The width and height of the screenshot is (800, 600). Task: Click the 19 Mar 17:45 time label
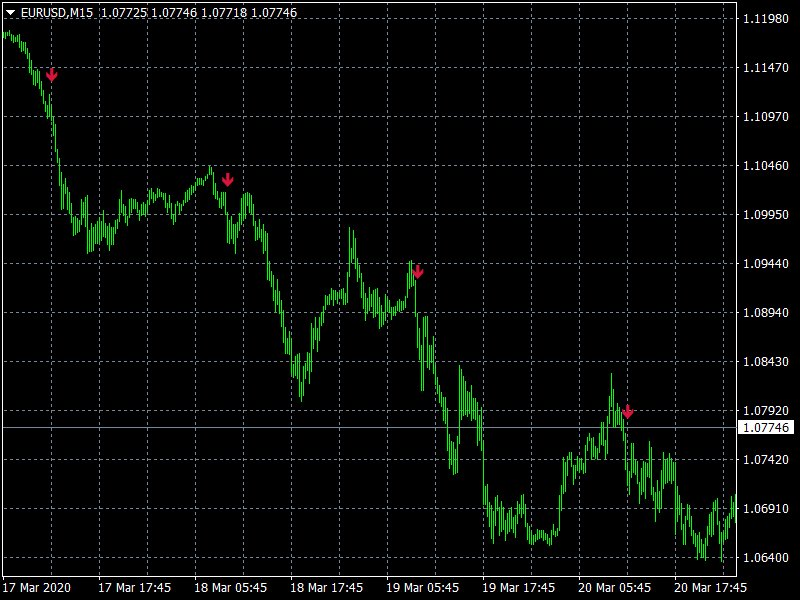(x=518, y=588)
